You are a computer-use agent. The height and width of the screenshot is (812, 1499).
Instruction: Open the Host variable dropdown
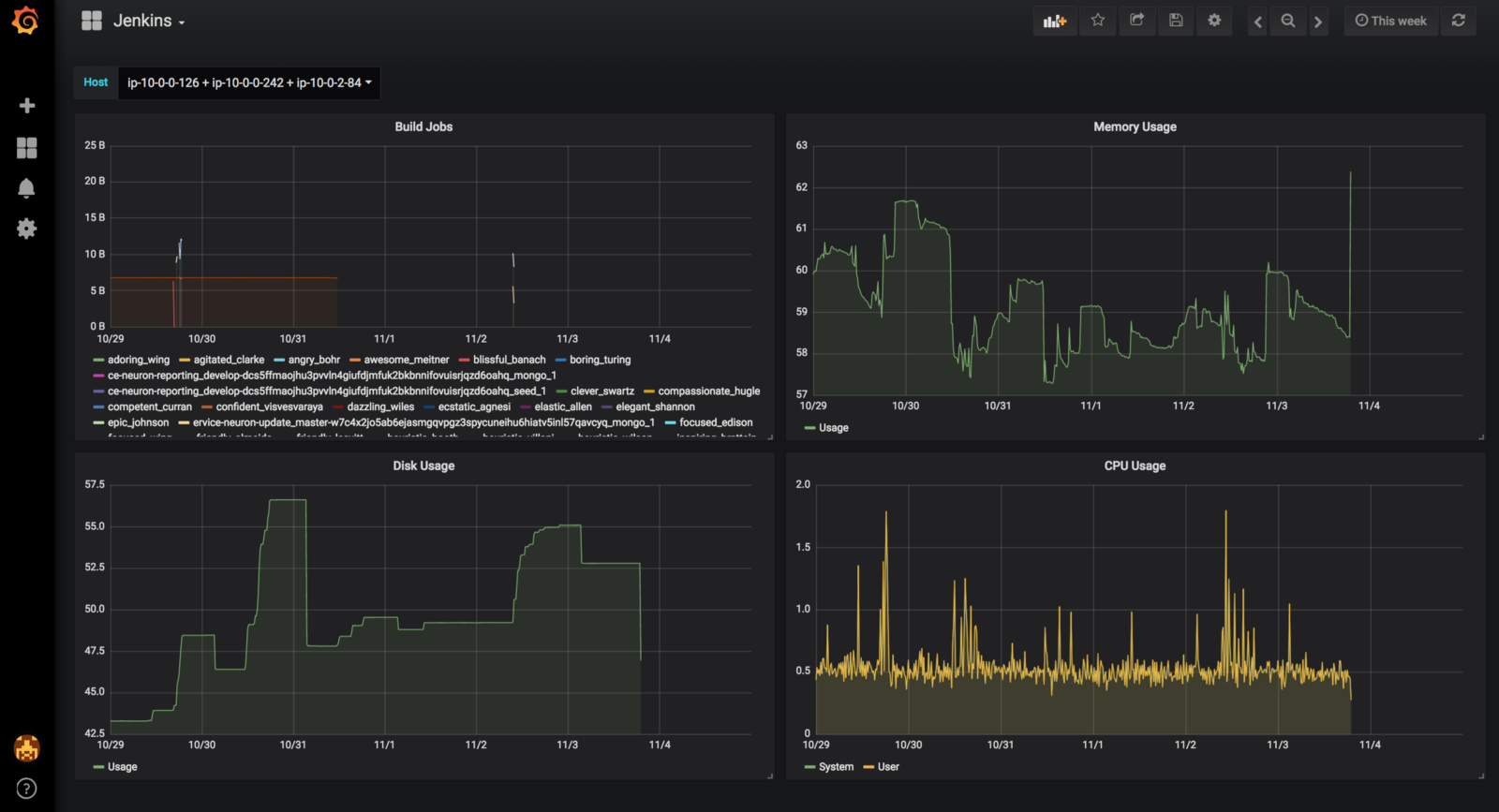click(x=249, y=82)
